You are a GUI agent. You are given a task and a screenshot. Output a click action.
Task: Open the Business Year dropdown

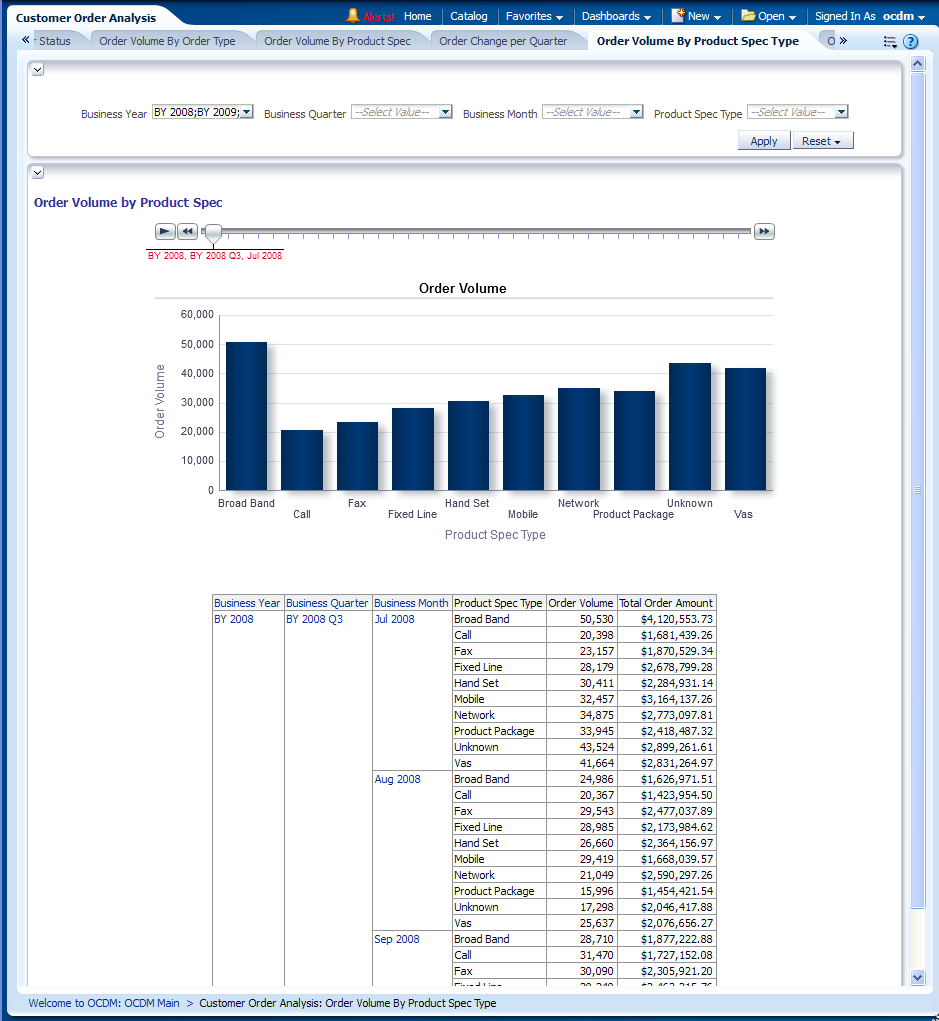[247, 113]
